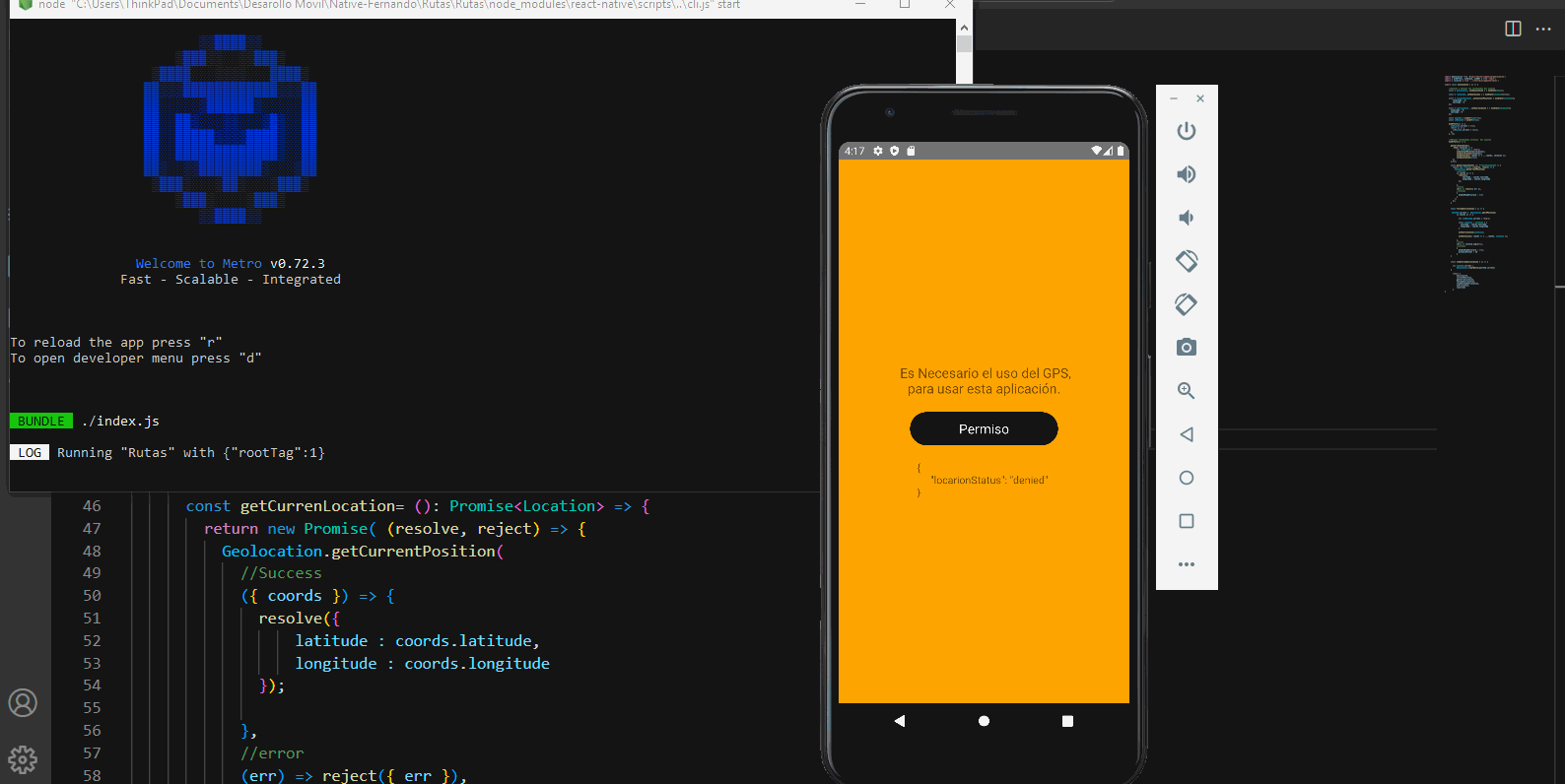
Task: Rotate emulator right
Action: pyautogui.click(x=1187, y=304)
